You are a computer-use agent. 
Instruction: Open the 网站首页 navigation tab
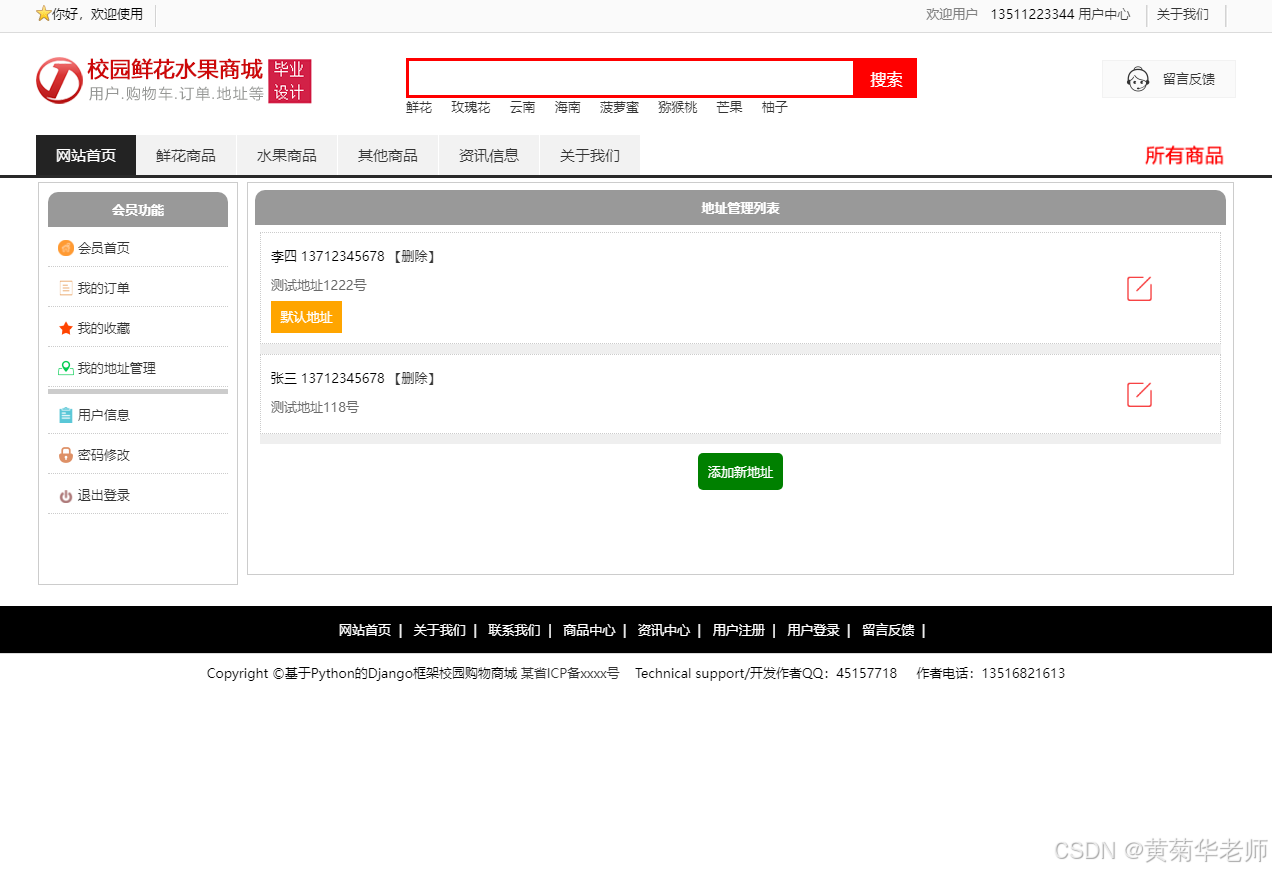86,155
